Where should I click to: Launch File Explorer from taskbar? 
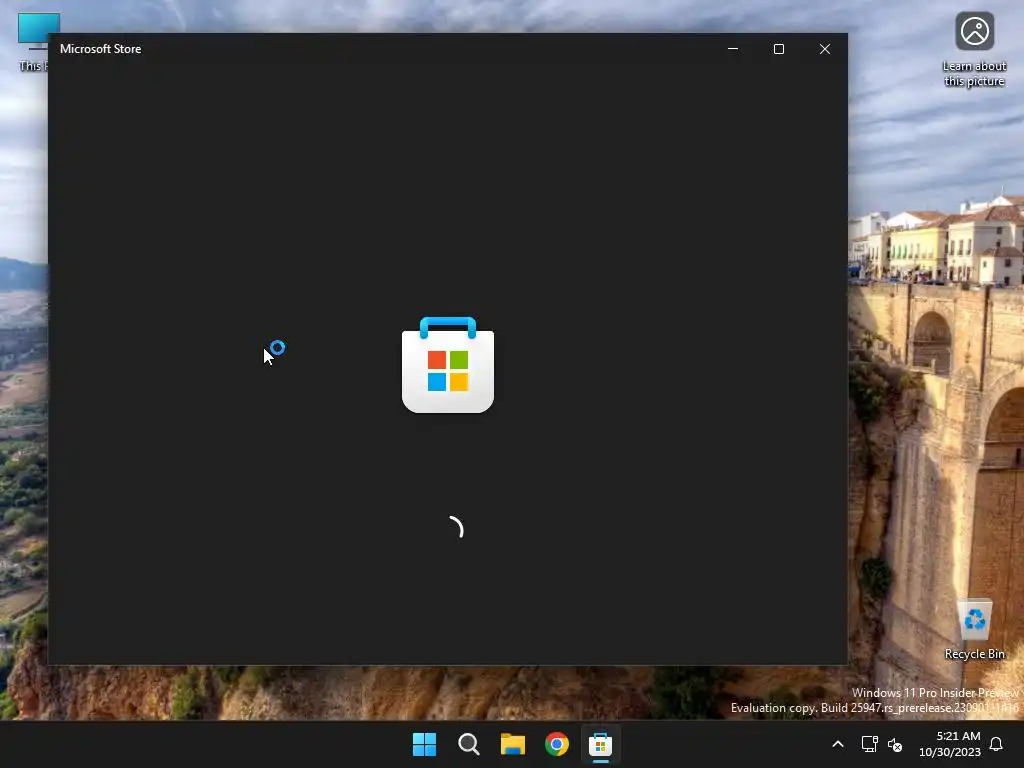tap(513, 744)
